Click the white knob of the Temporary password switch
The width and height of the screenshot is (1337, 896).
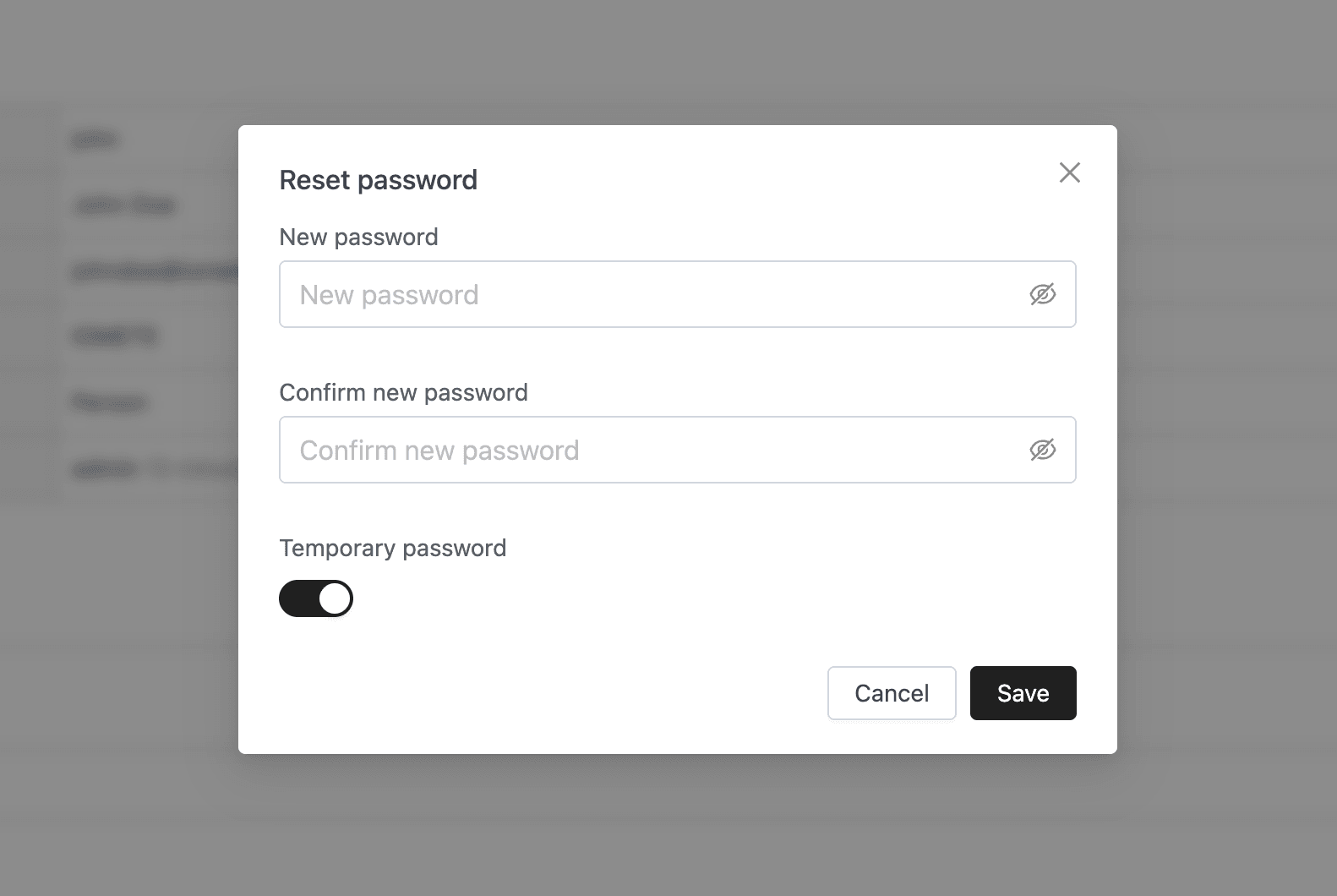point(335,598)
